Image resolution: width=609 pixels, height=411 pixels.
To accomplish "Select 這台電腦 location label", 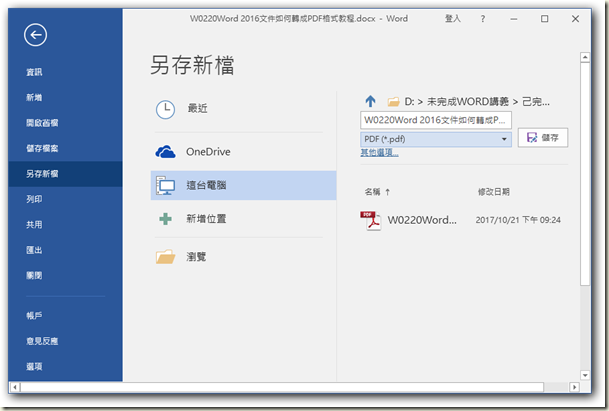I will pyautogui.click(x=206, y=185).
